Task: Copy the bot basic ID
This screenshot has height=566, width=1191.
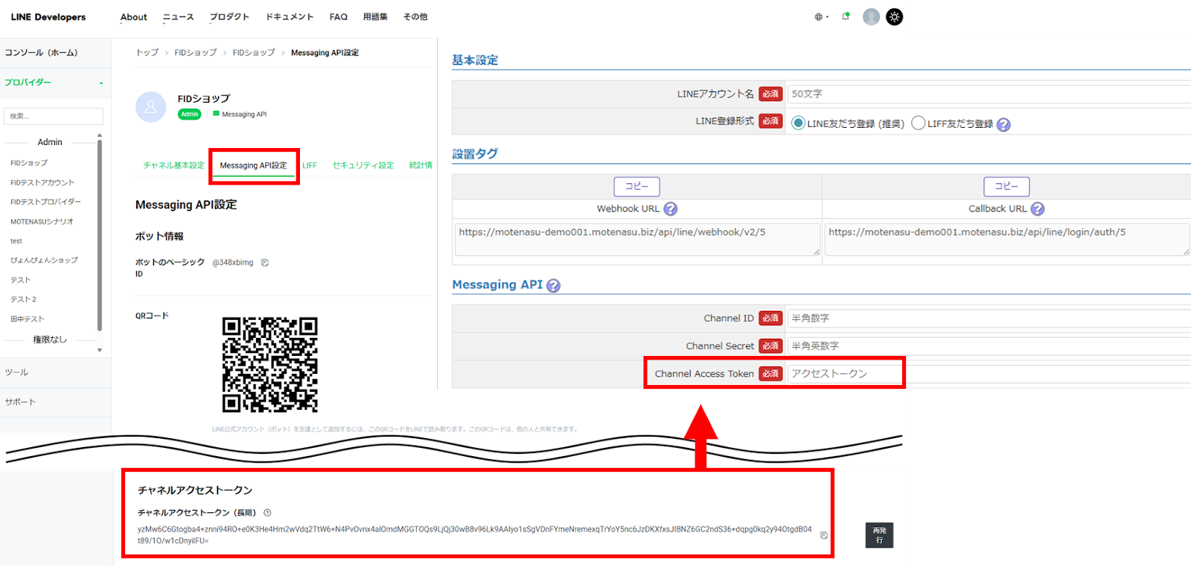Action: pos(265,263)
